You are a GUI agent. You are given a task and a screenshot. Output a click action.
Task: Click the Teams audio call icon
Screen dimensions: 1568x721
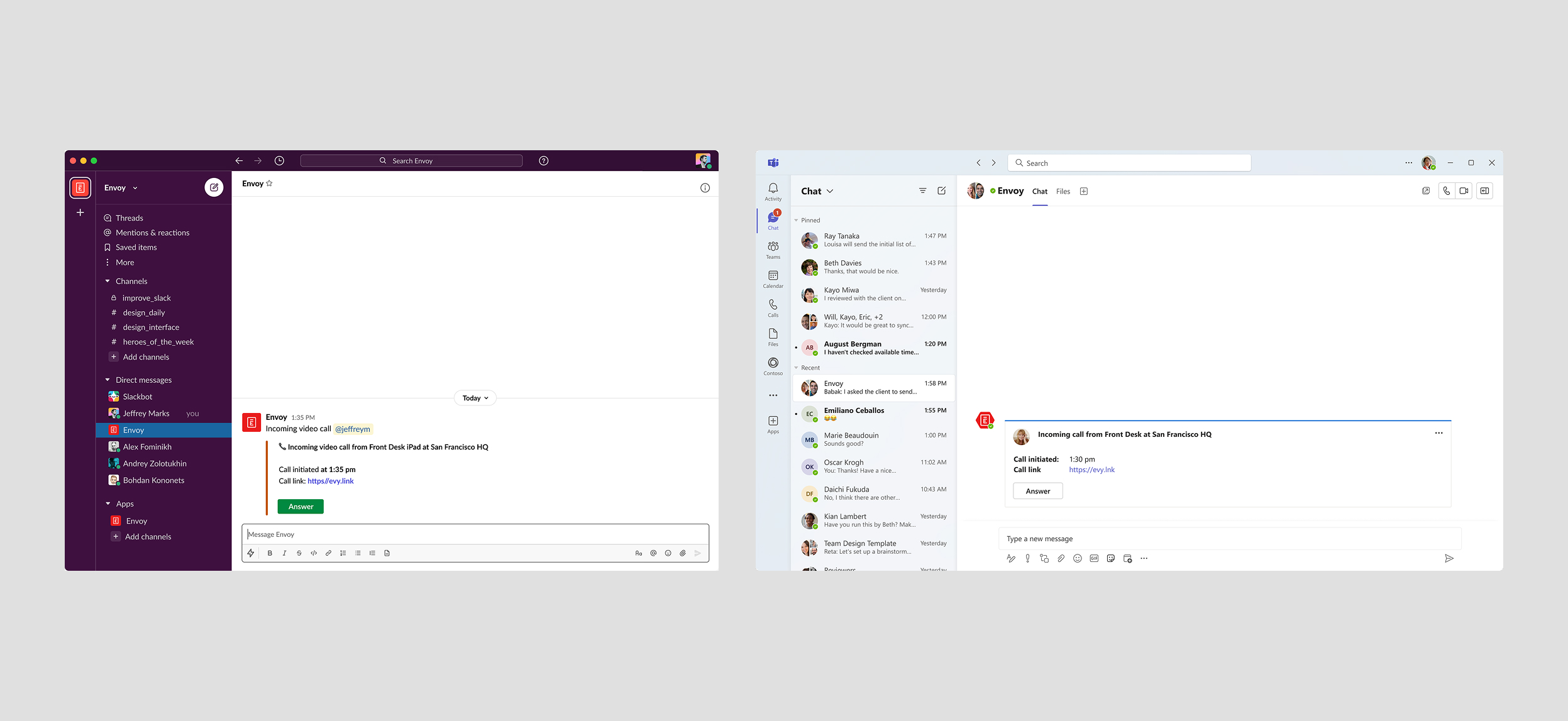(x=1447, y=191)
